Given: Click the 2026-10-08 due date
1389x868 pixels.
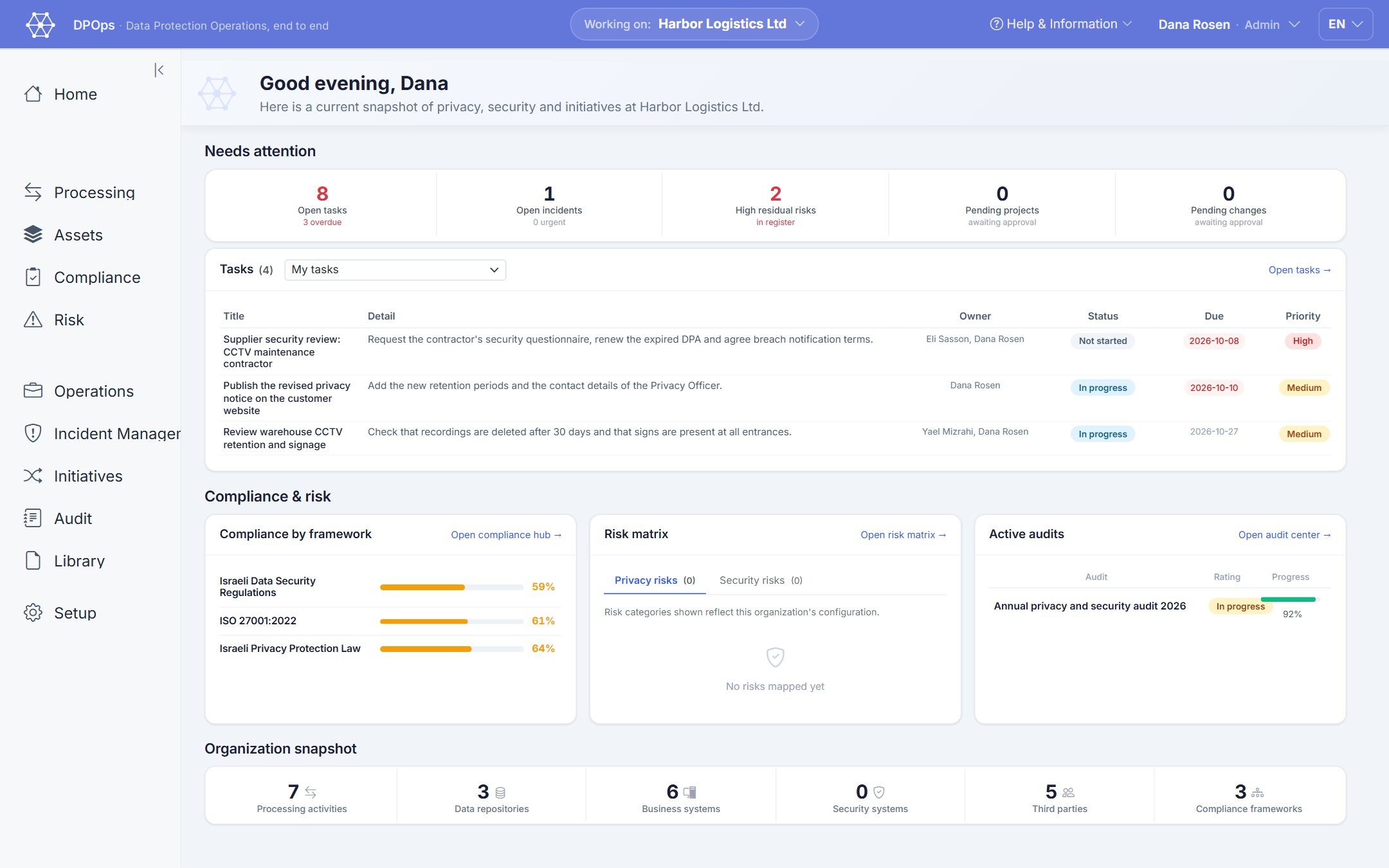Looking at the screenshot, I should [x=1213, y=341].
